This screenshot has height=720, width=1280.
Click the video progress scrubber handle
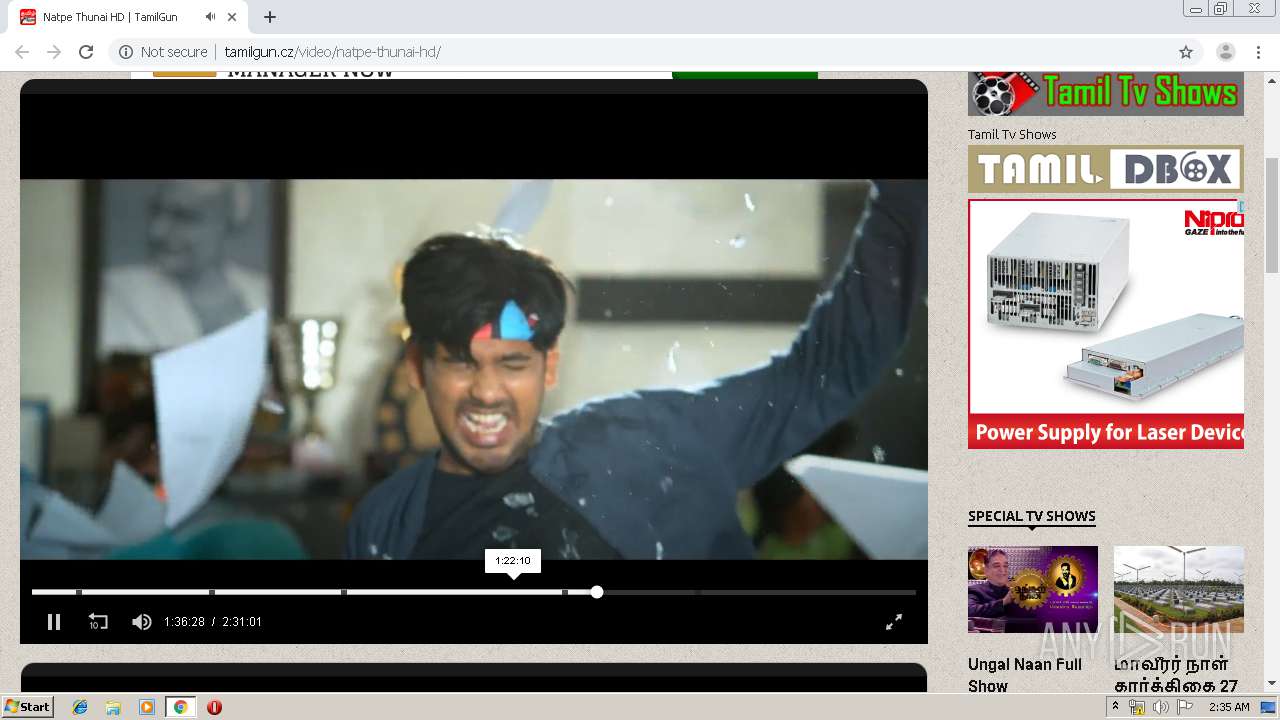click(x=597, y=592)
